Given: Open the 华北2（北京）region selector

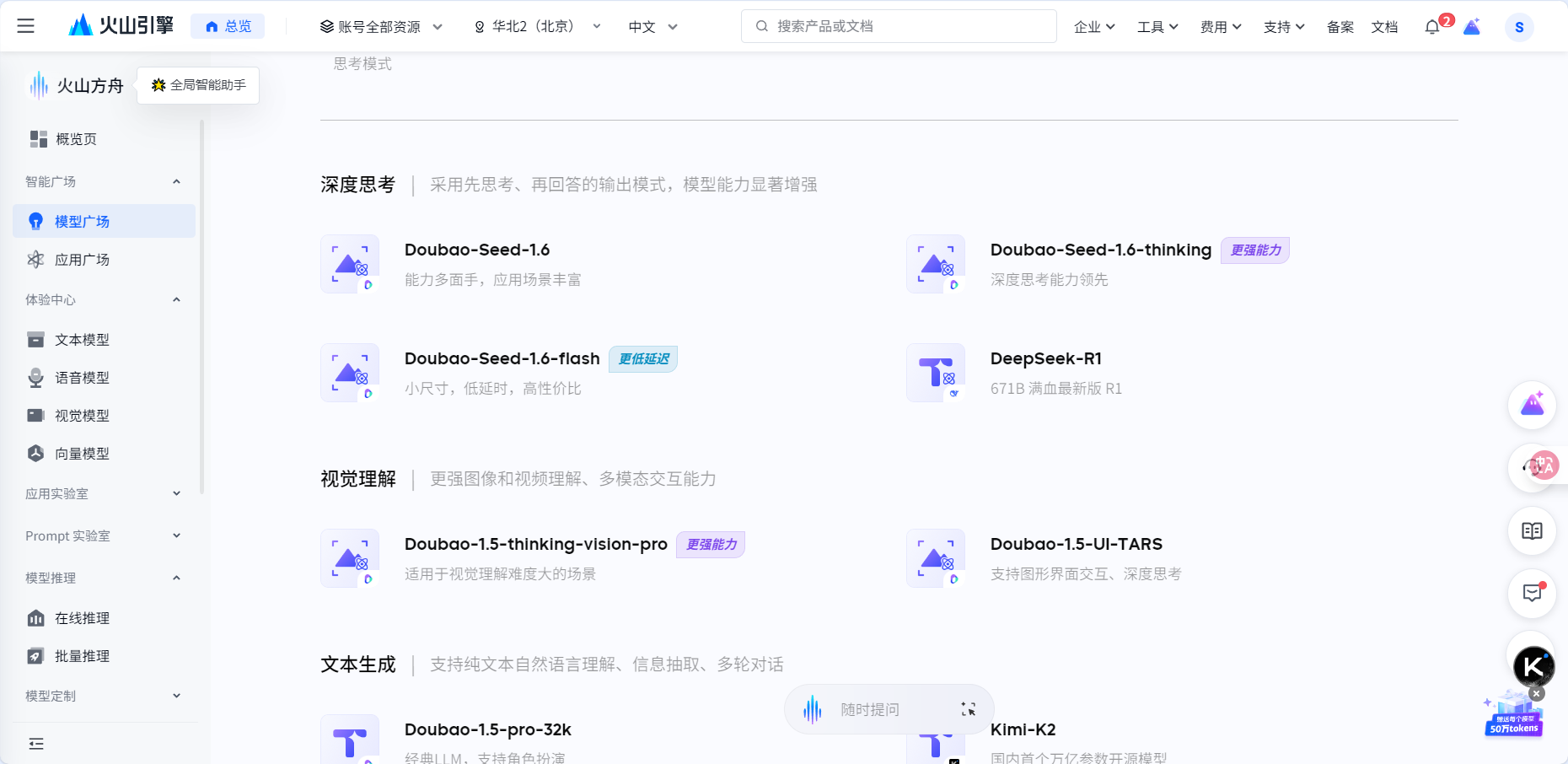Looking at the screenshot, I should tap(536, 26).
